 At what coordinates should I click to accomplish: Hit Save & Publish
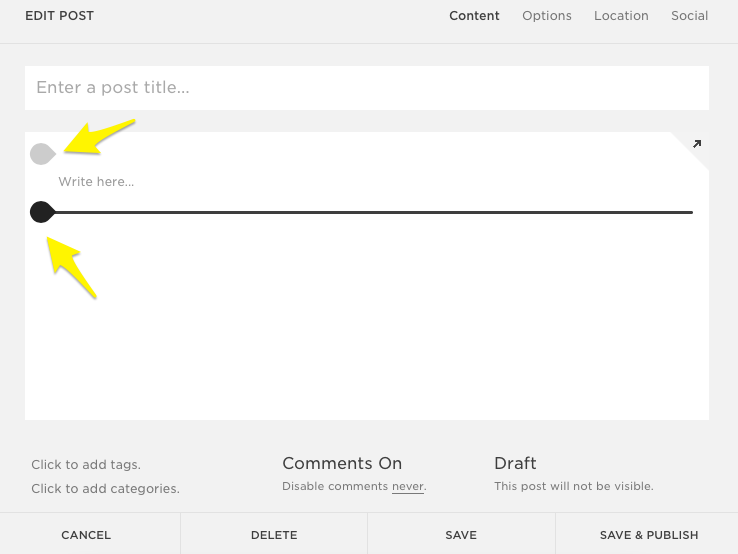[x=649, y=535]
